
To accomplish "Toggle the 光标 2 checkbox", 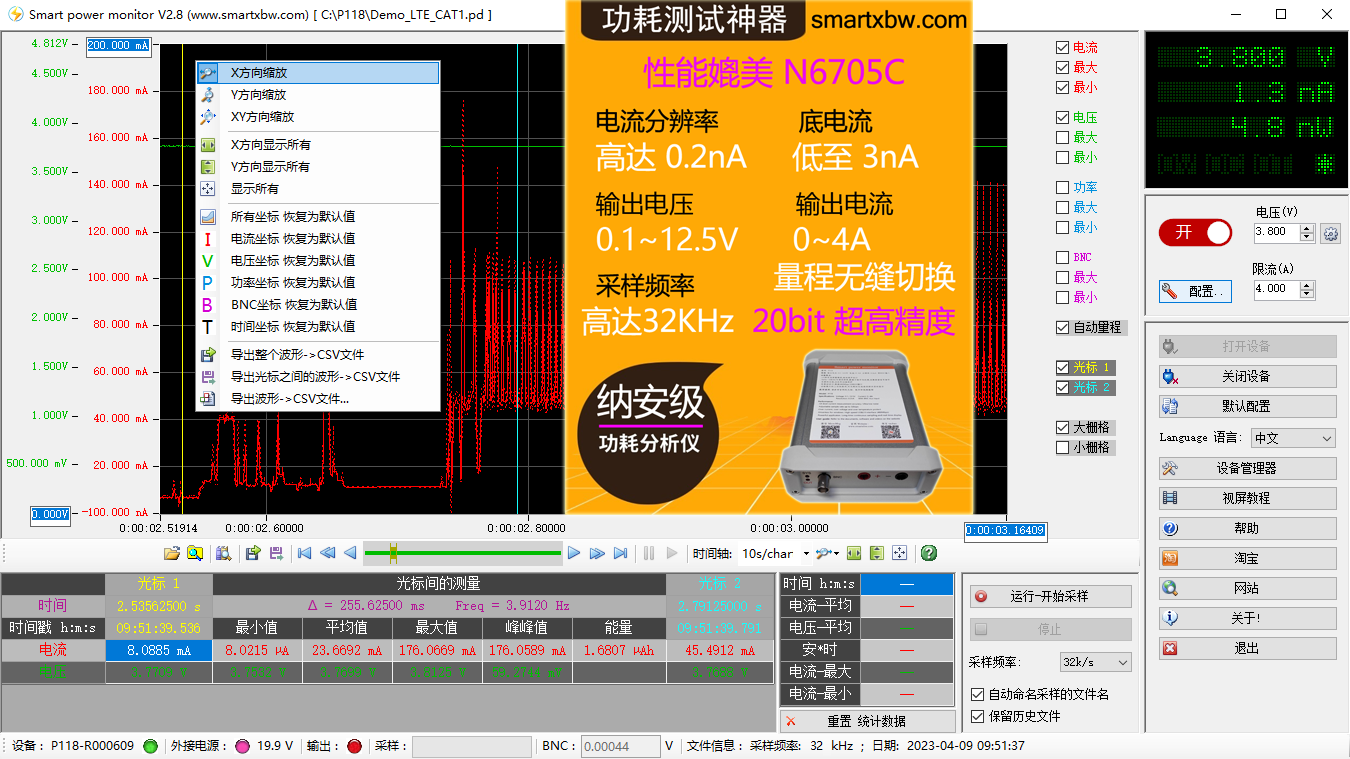I will click(1063, 388).
